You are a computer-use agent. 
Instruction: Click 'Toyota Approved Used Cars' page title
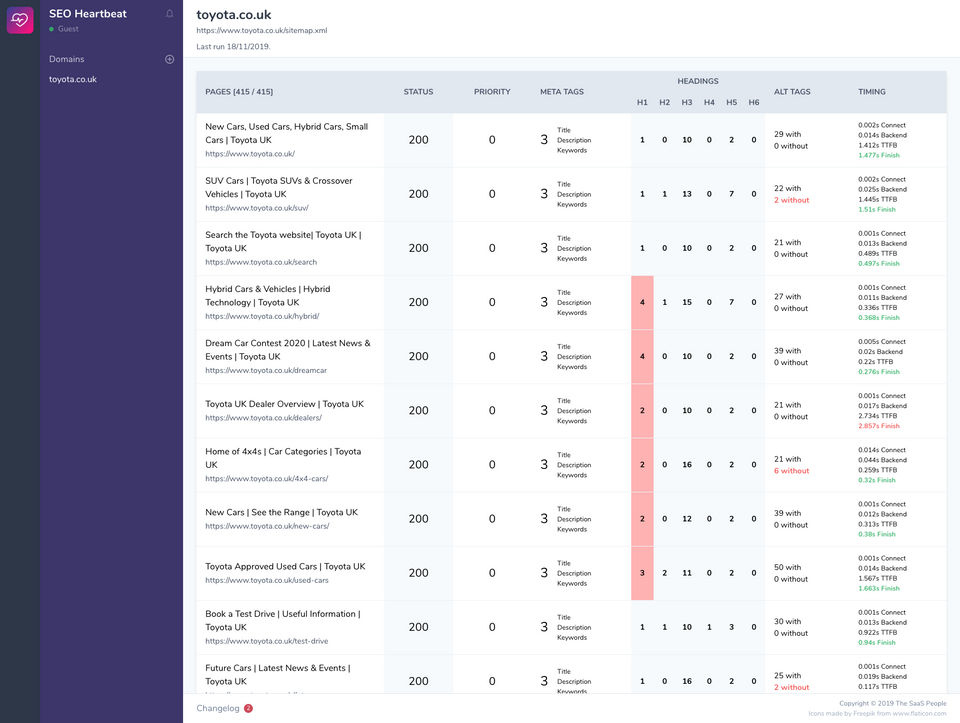point(285,567)
